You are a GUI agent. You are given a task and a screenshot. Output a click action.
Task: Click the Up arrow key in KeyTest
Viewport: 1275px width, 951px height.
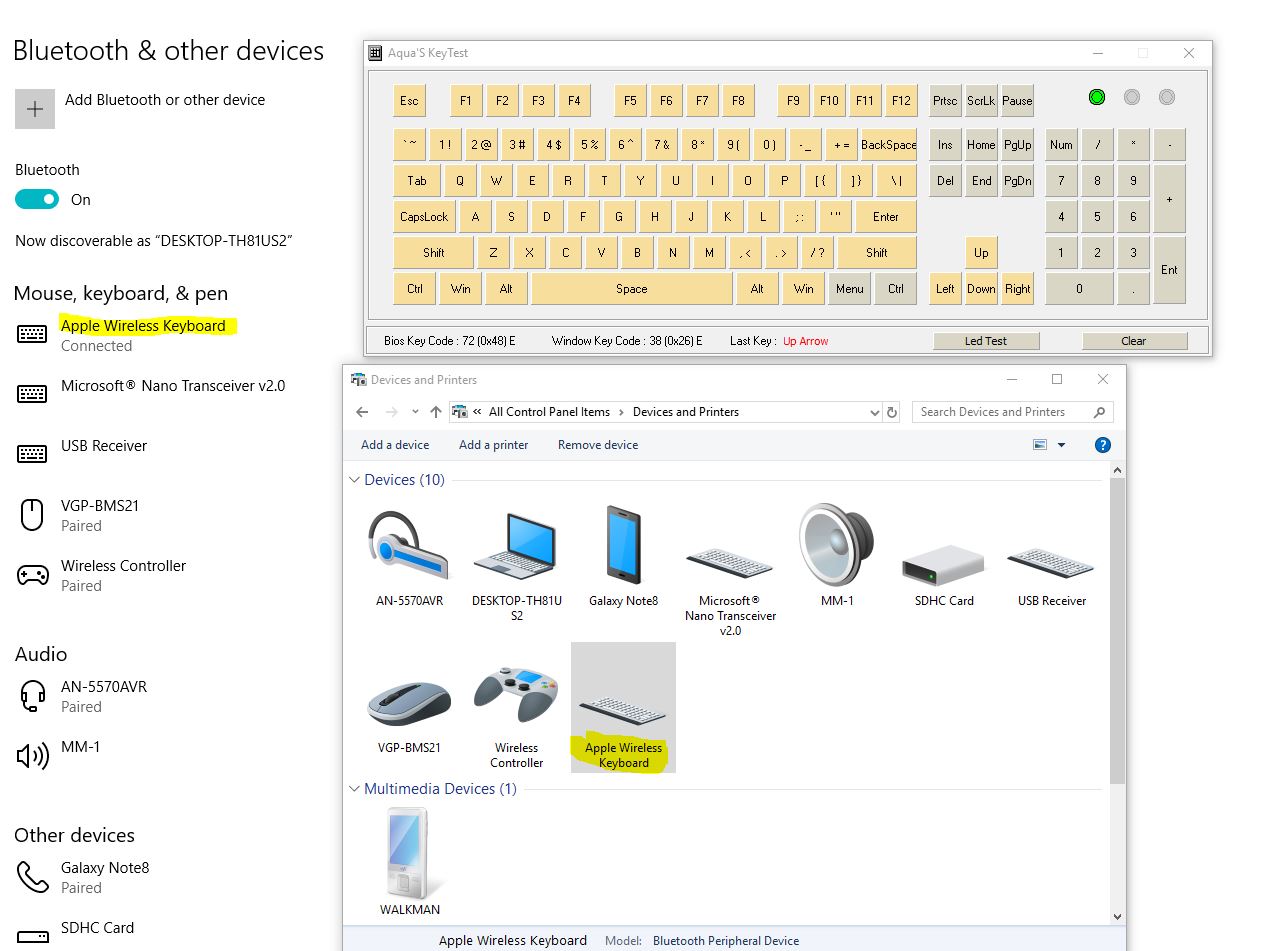(981, 253)
